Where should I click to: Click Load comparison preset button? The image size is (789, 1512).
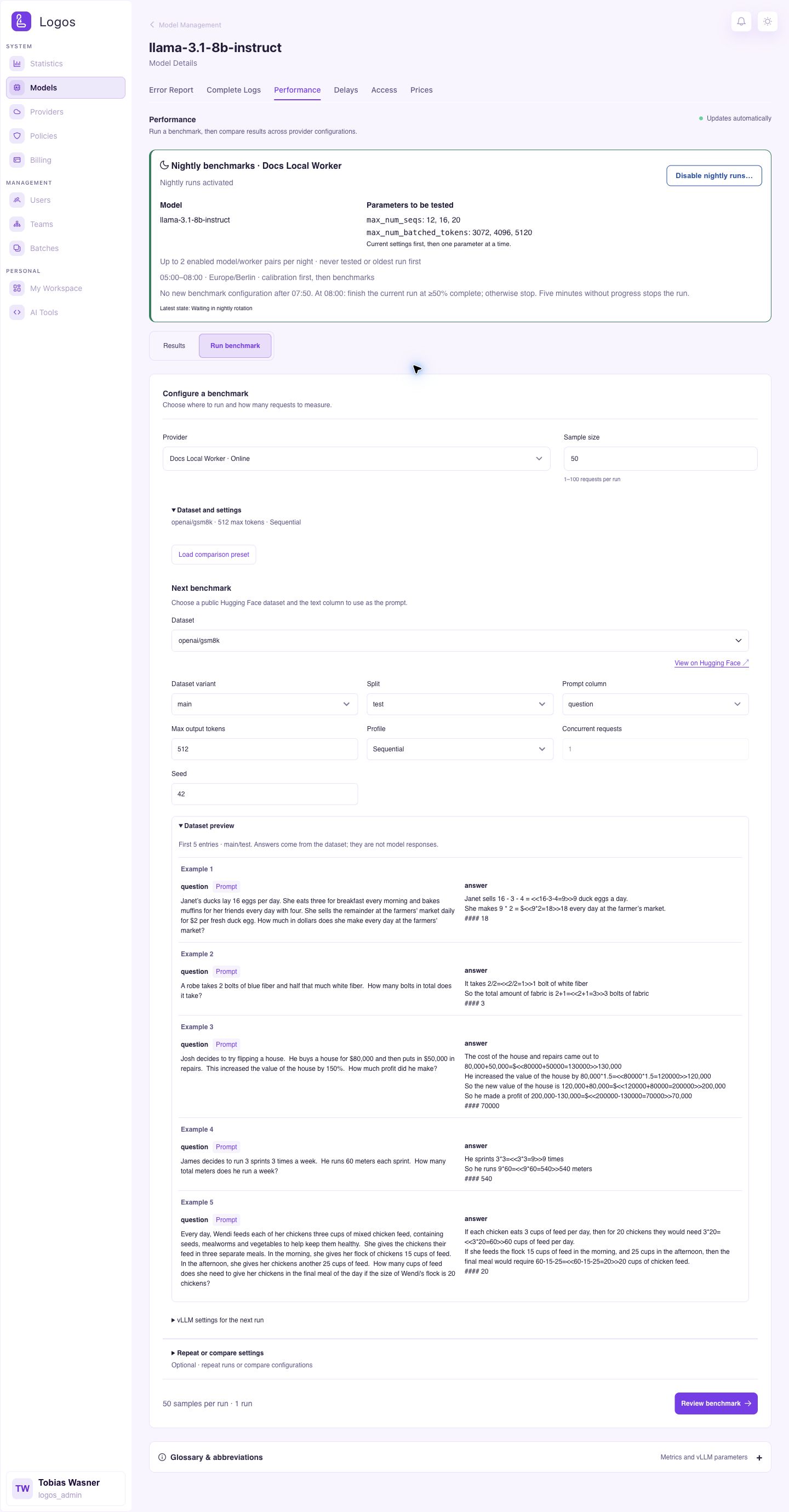point(214,555)
